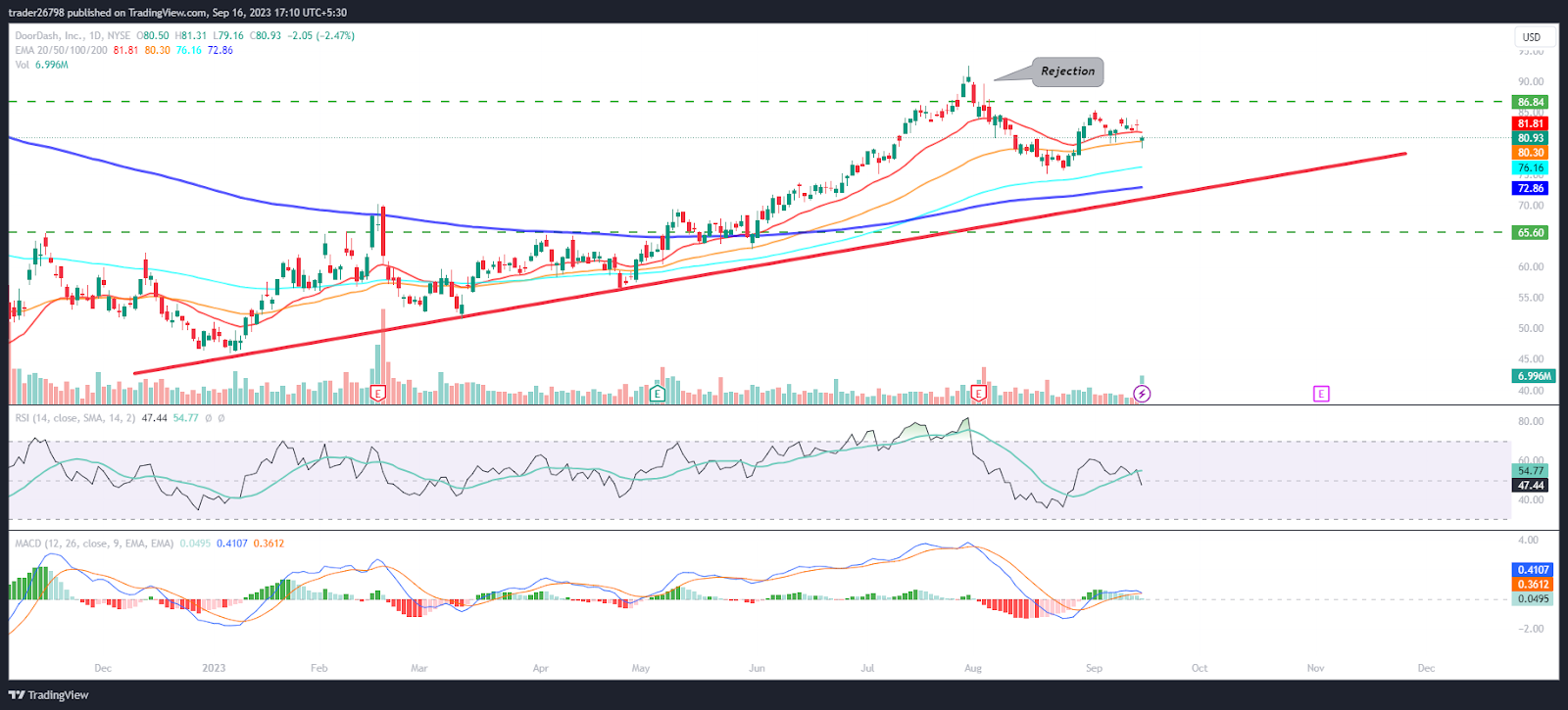This screenshot has width=1568, height=710.
Task: Click the Aug label on the time axis
Action: (x=973, y=669)
